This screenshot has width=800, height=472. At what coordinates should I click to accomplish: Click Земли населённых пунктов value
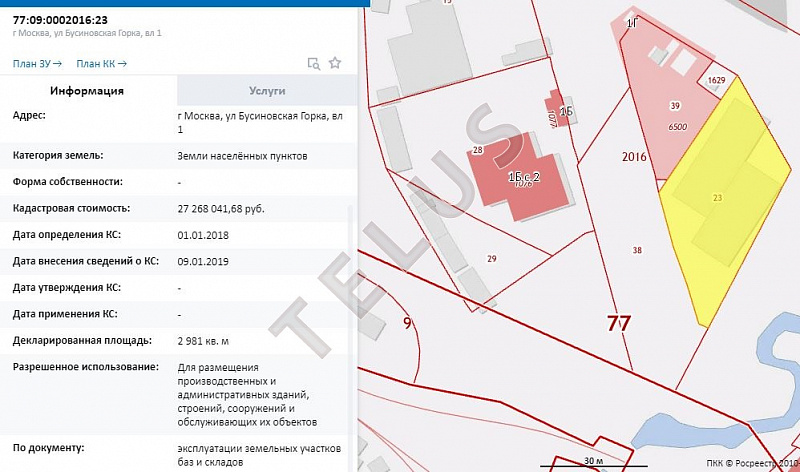pyautogui.click(x=242, y=156)
